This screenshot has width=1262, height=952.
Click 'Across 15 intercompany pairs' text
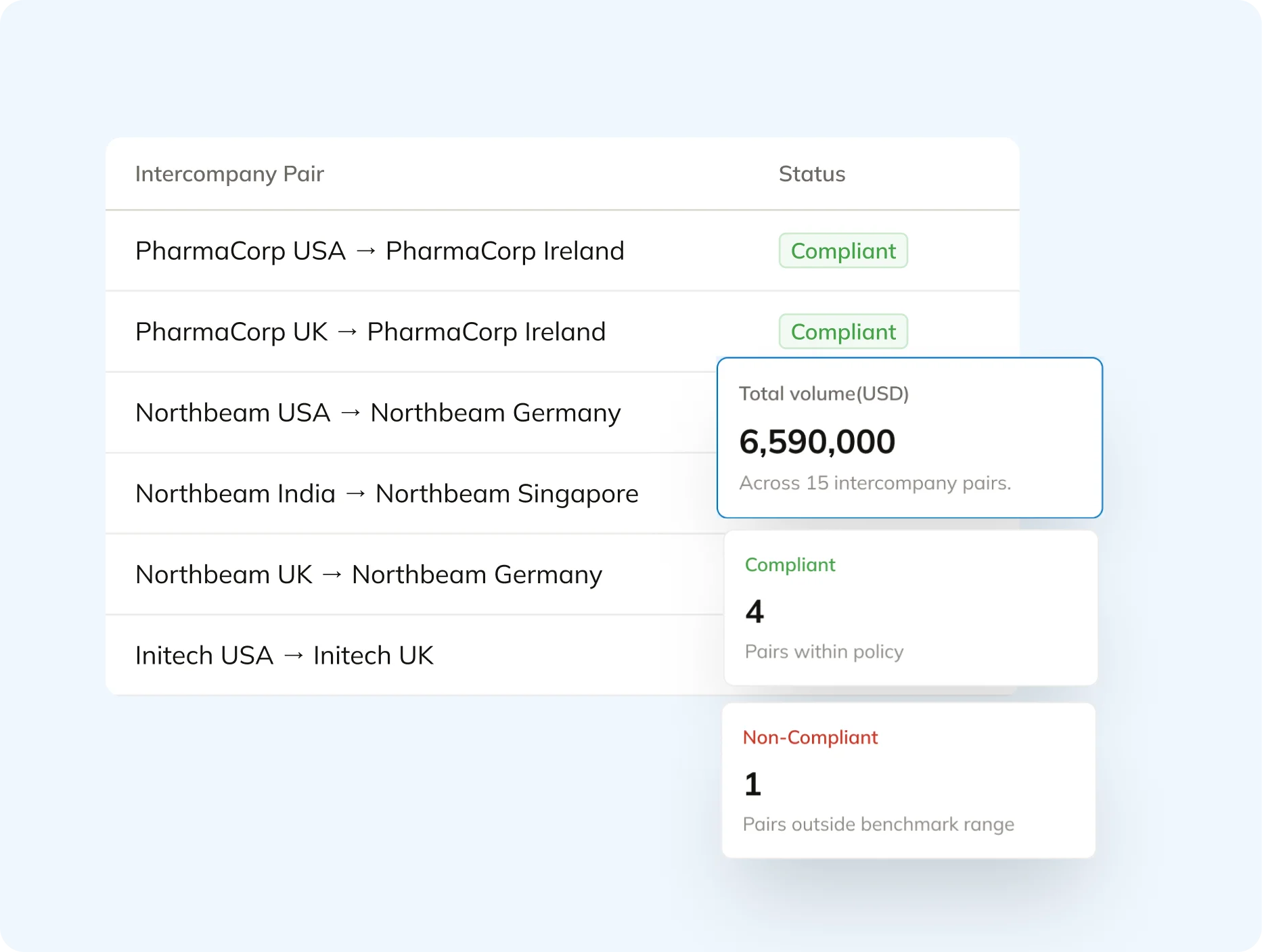pyautogui.click(x=875, y=482)
